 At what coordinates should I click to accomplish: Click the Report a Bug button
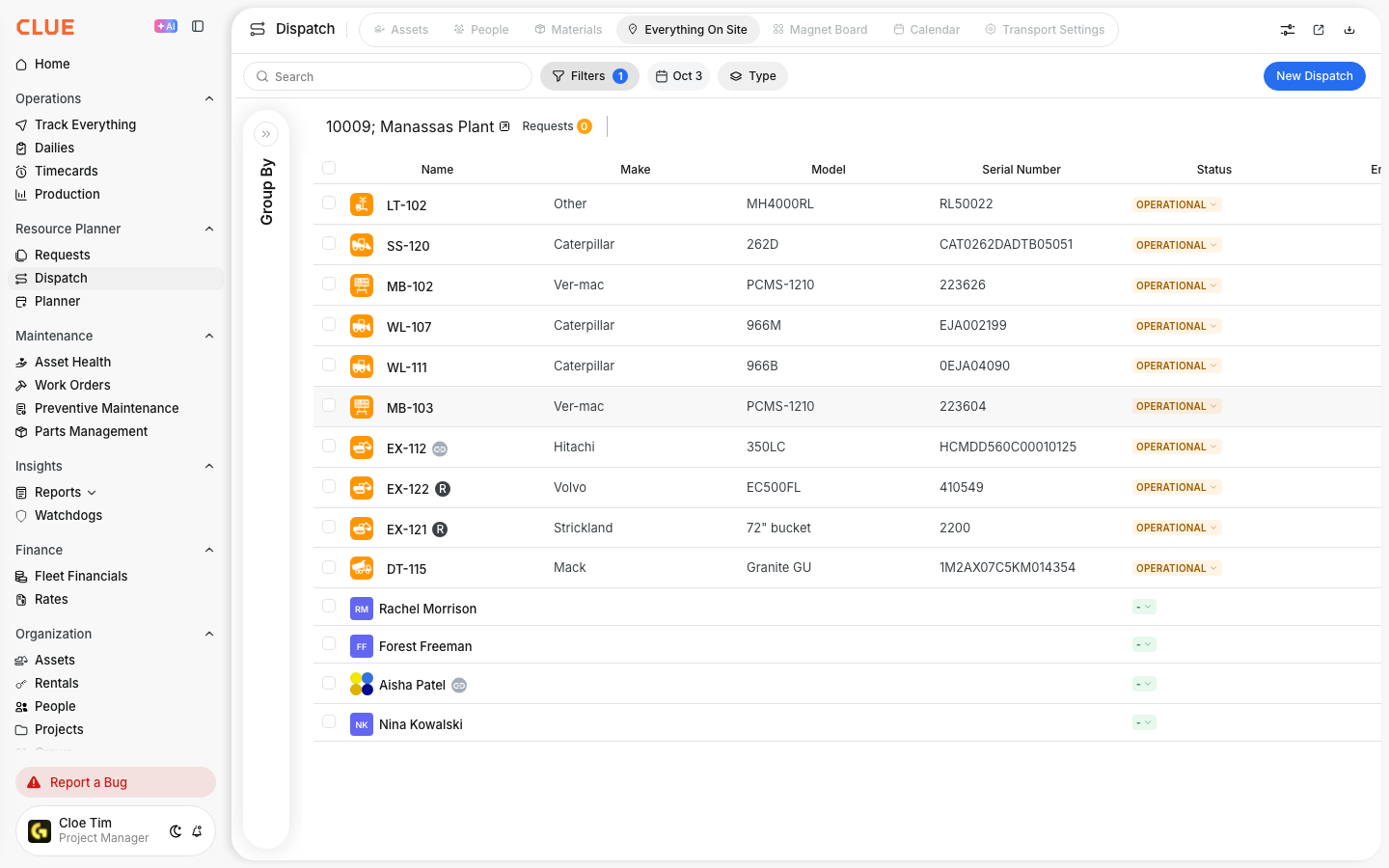point(116,782)
